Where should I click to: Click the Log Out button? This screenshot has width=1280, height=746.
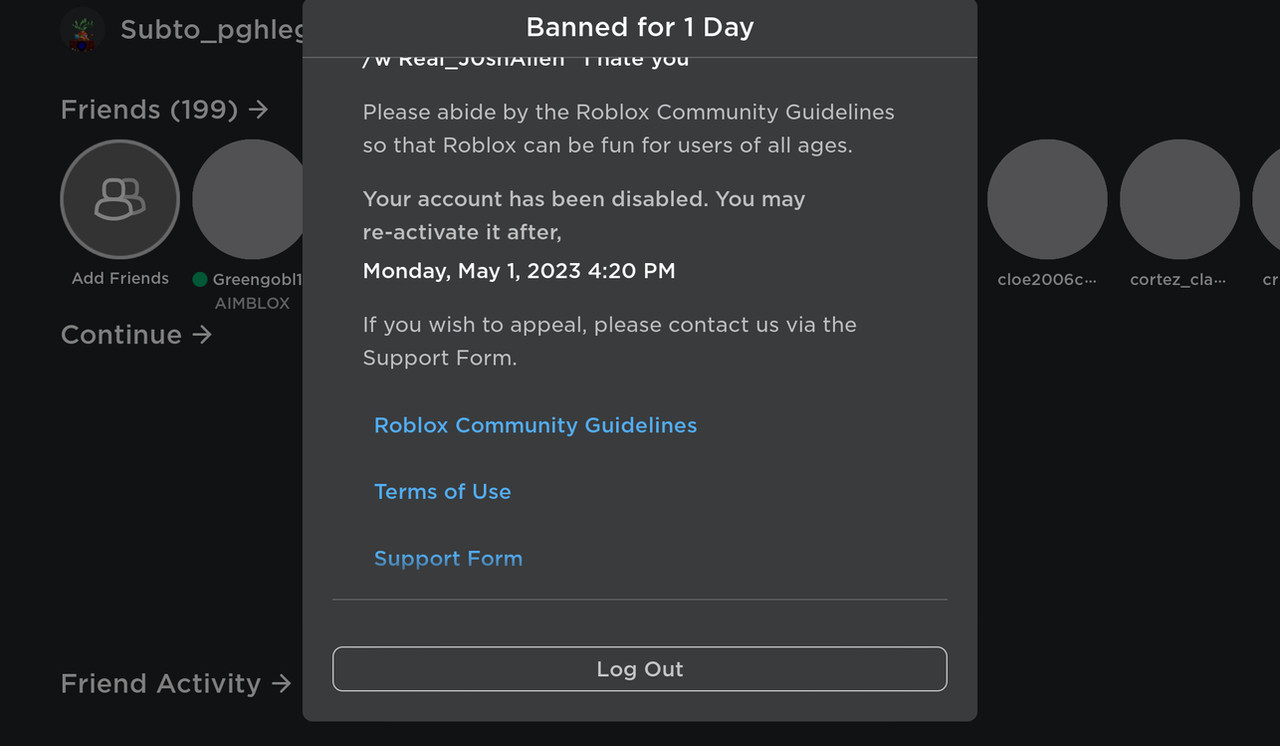click(x=640, y=669)
